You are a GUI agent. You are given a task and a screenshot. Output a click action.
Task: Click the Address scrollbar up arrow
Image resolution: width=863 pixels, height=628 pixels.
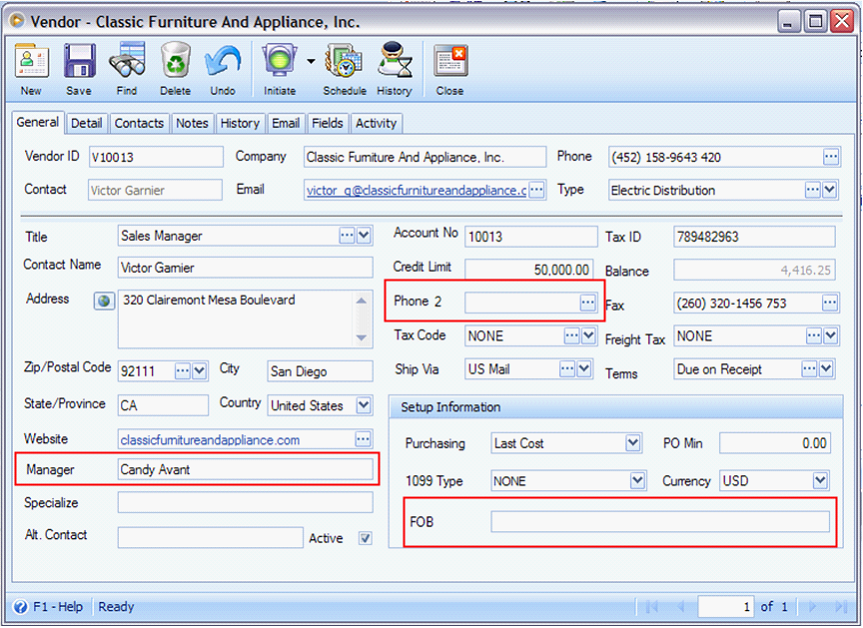(361, 301)
